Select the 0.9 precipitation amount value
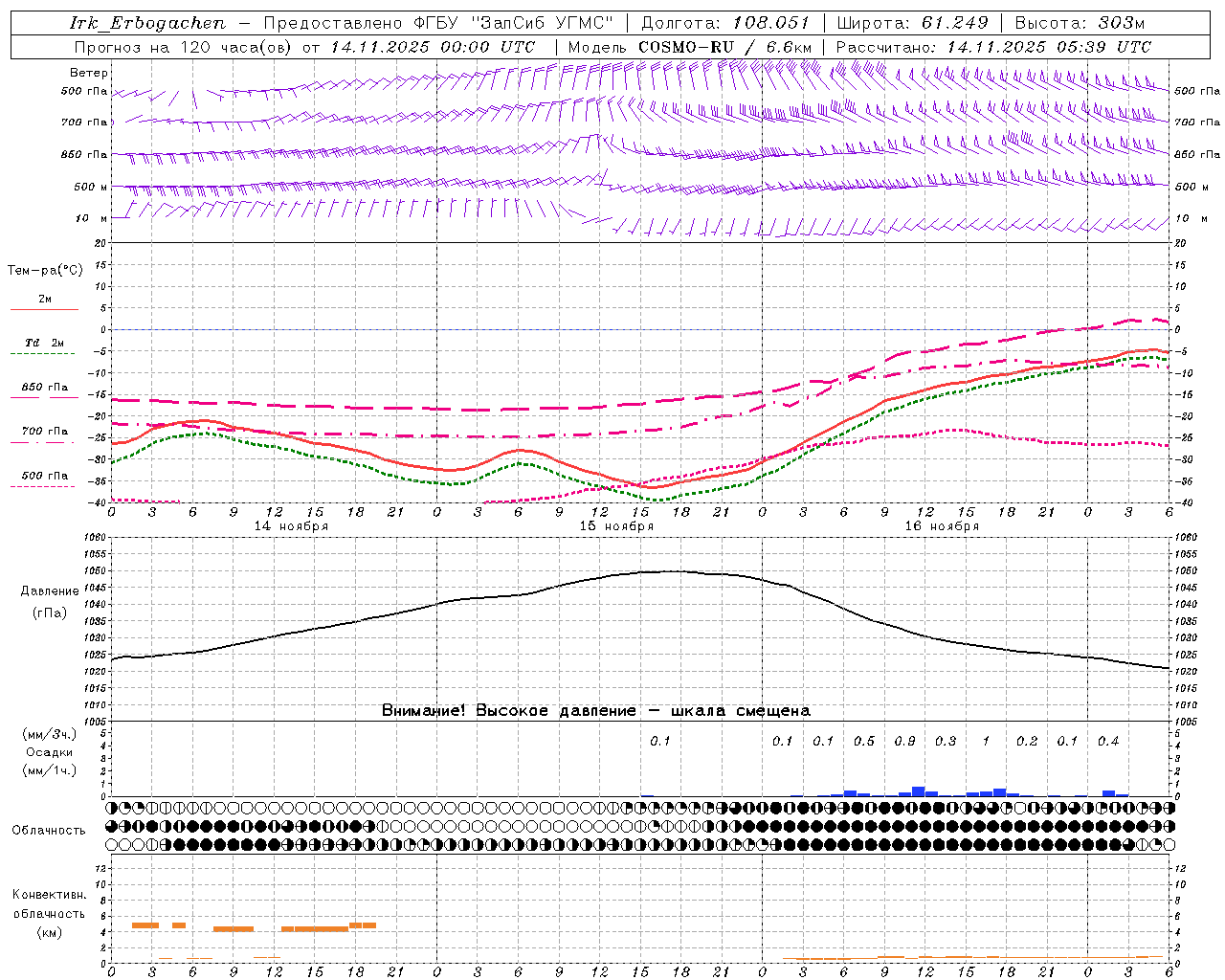 coord(904,742)
